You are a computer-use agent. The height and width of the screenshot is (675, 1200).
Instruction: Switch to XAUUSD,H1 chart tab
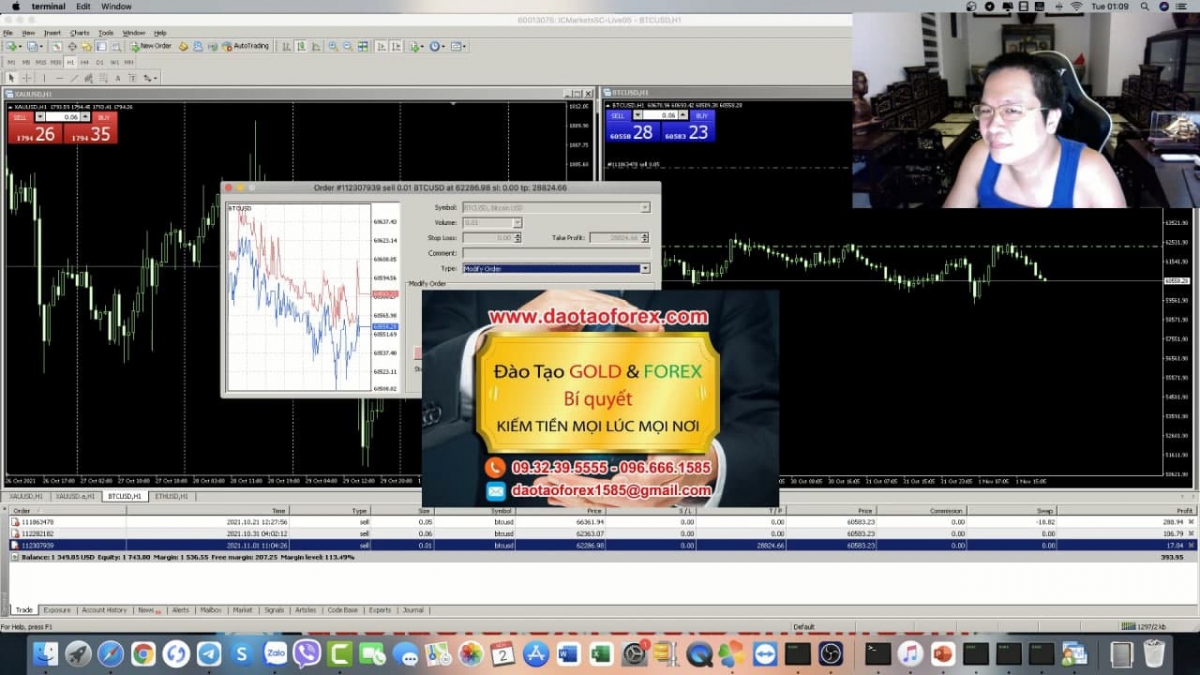coord(26,496)
